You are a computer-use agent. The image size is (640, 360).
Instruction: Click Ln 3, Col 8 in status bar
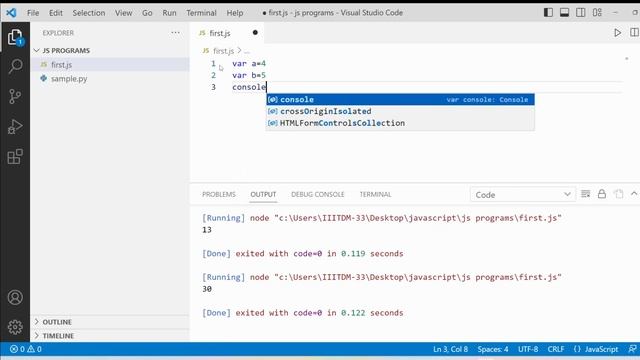(450, 349)
